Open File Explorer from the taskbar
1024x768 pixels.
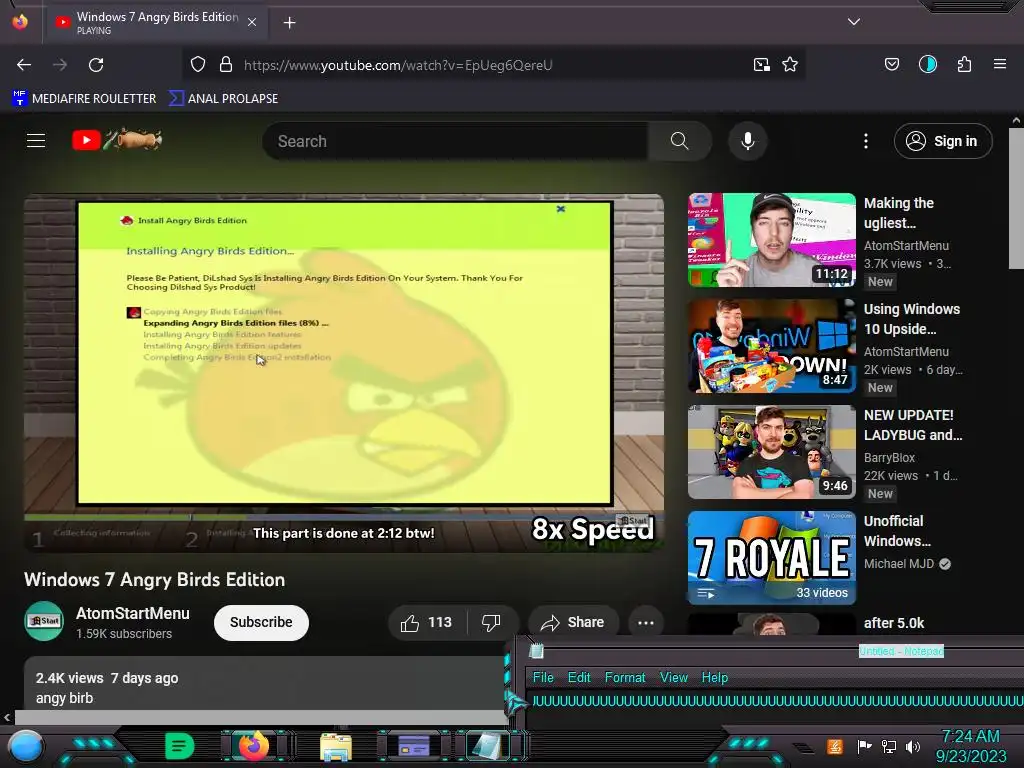click(x=336, y=746)
